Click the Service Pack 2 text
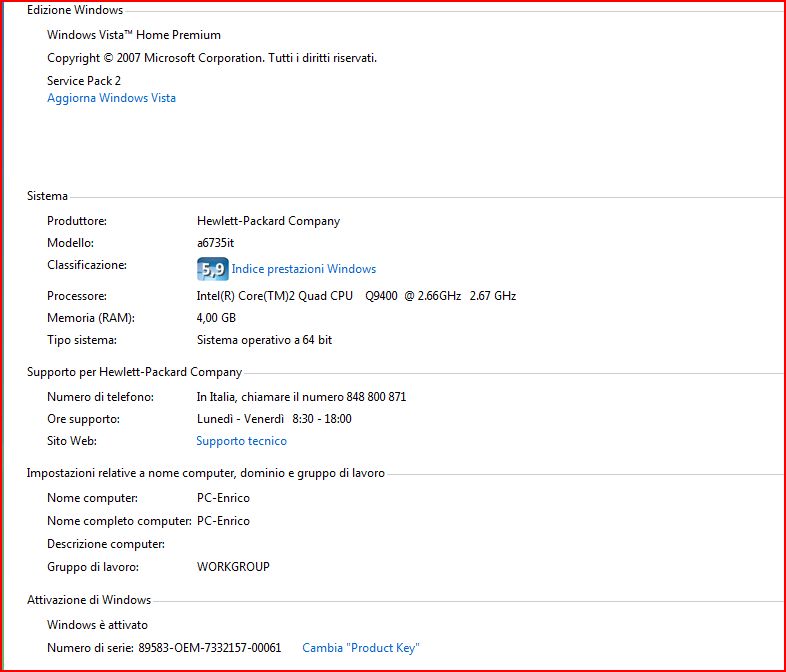786x672 pixels. (84, 81)
